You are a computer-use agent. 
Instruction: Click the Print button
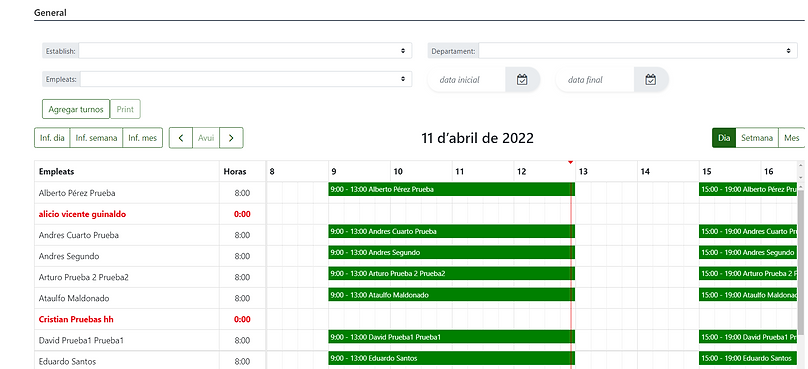click(125, 109)
